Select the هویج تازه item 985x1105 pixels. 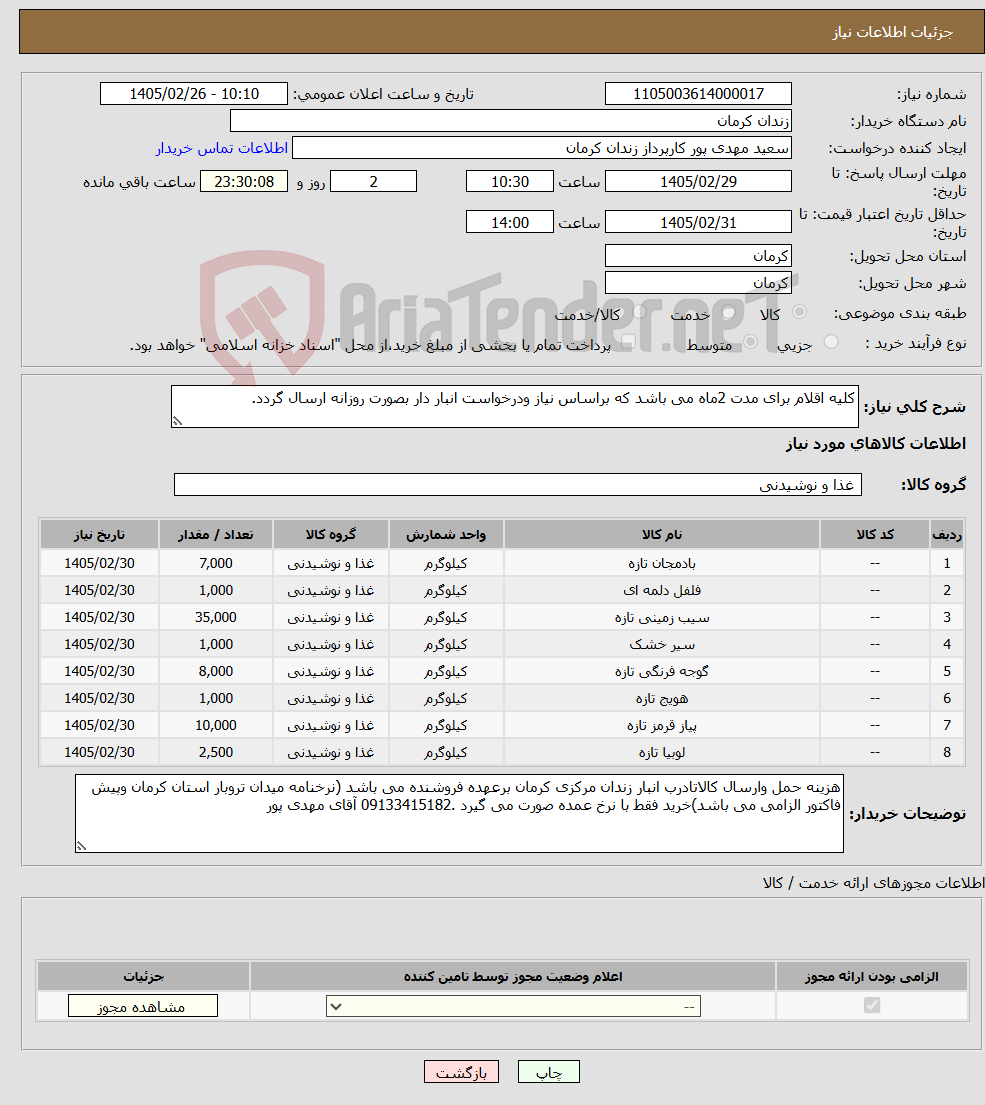point(662,698)
